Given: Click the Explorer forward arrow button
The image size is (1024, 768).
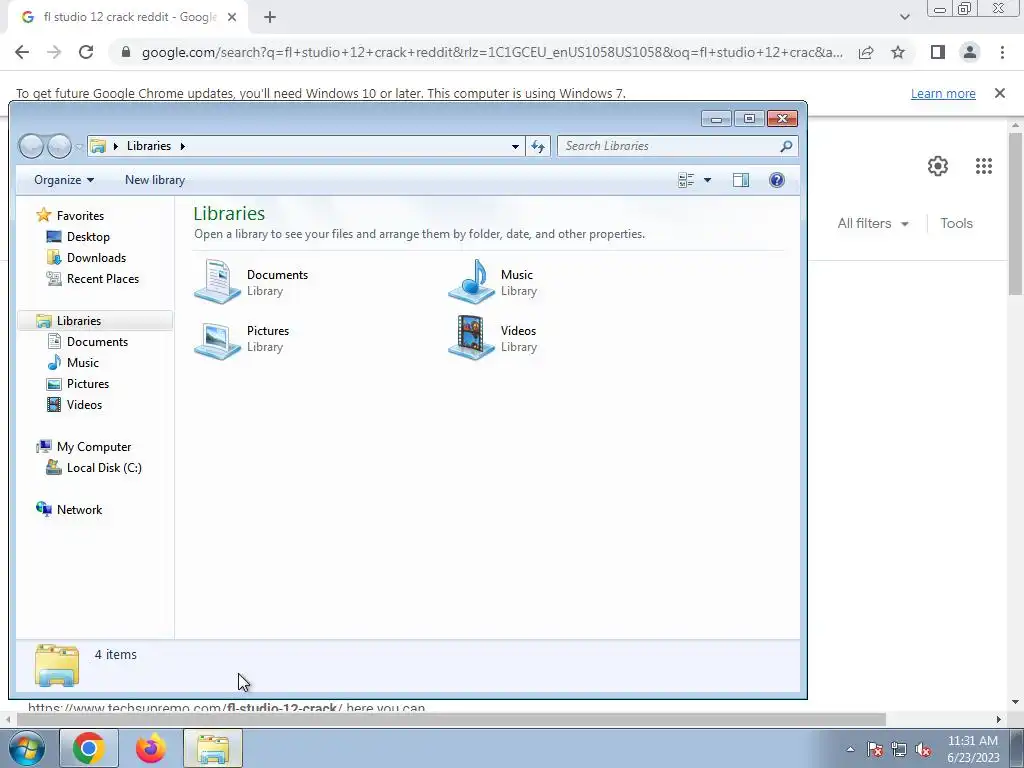Looking at the screenshot, I should pos(59,146).
